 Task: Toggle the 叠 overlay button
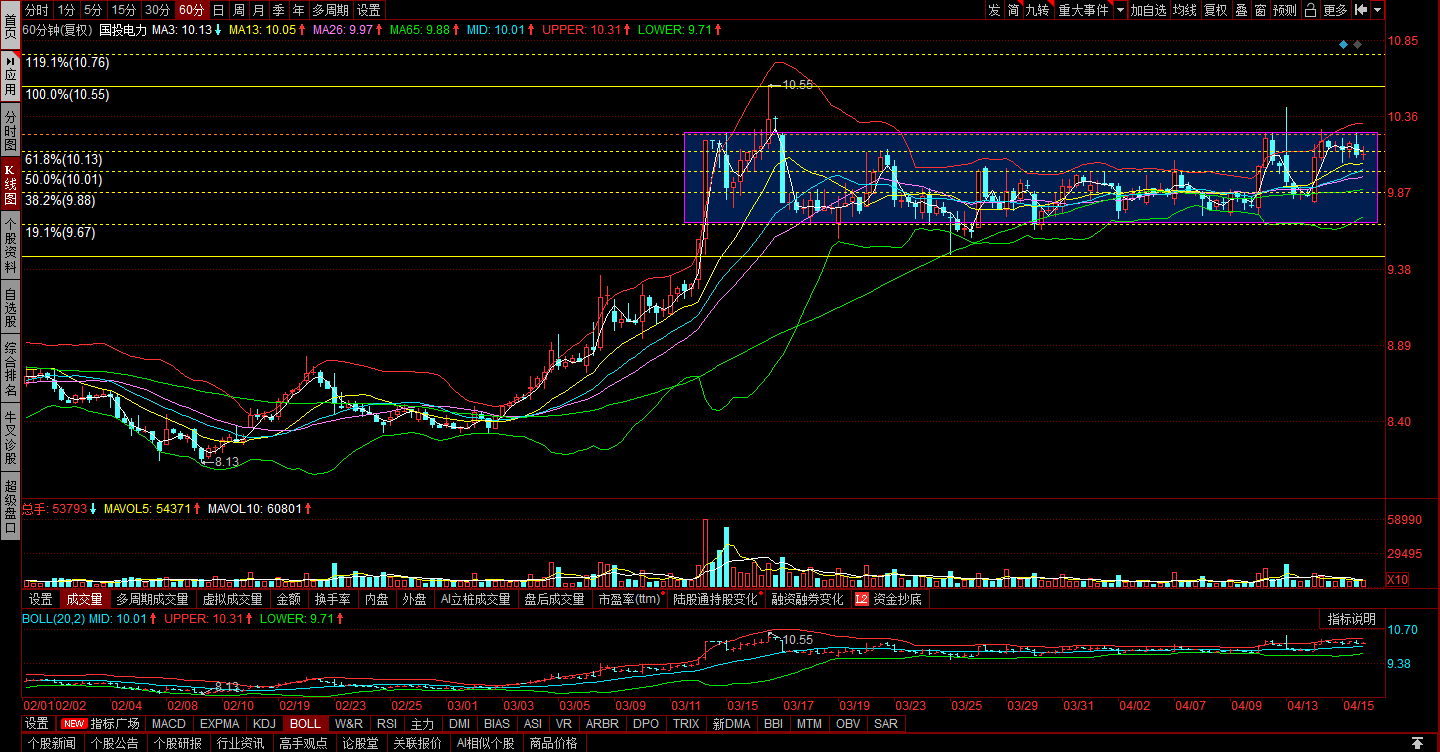pos(1241,10)
